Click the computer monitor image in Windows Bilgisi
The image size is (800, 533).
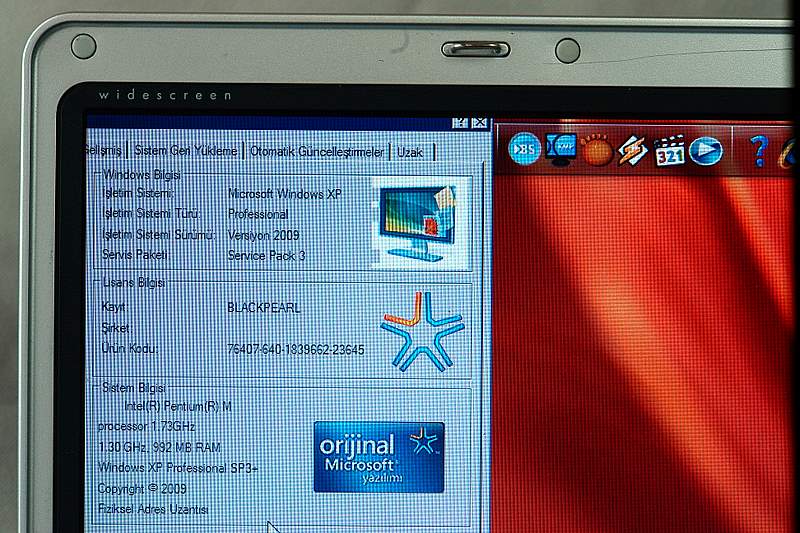418,223
